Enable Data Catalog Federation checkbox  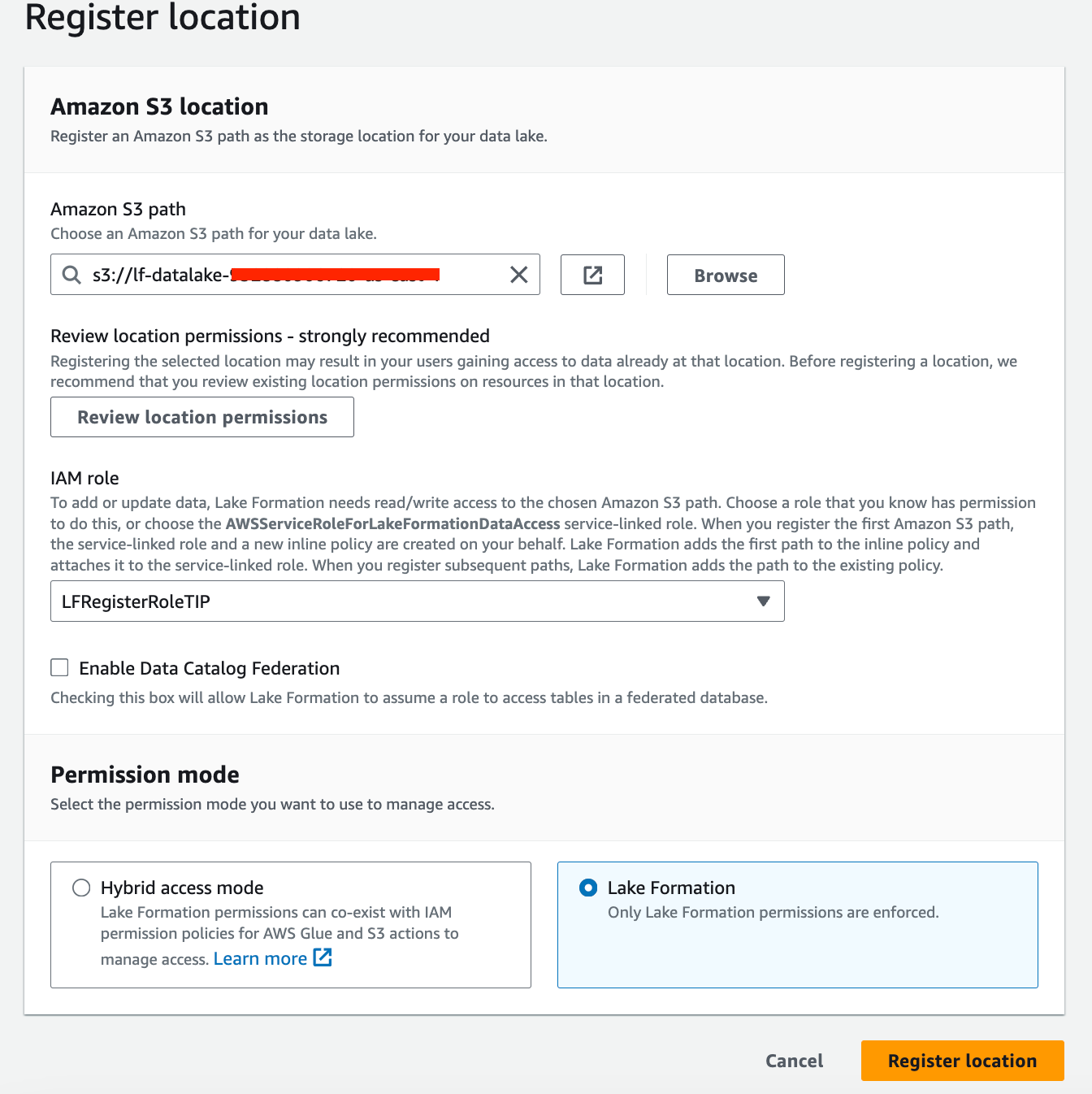click(59, 667)
